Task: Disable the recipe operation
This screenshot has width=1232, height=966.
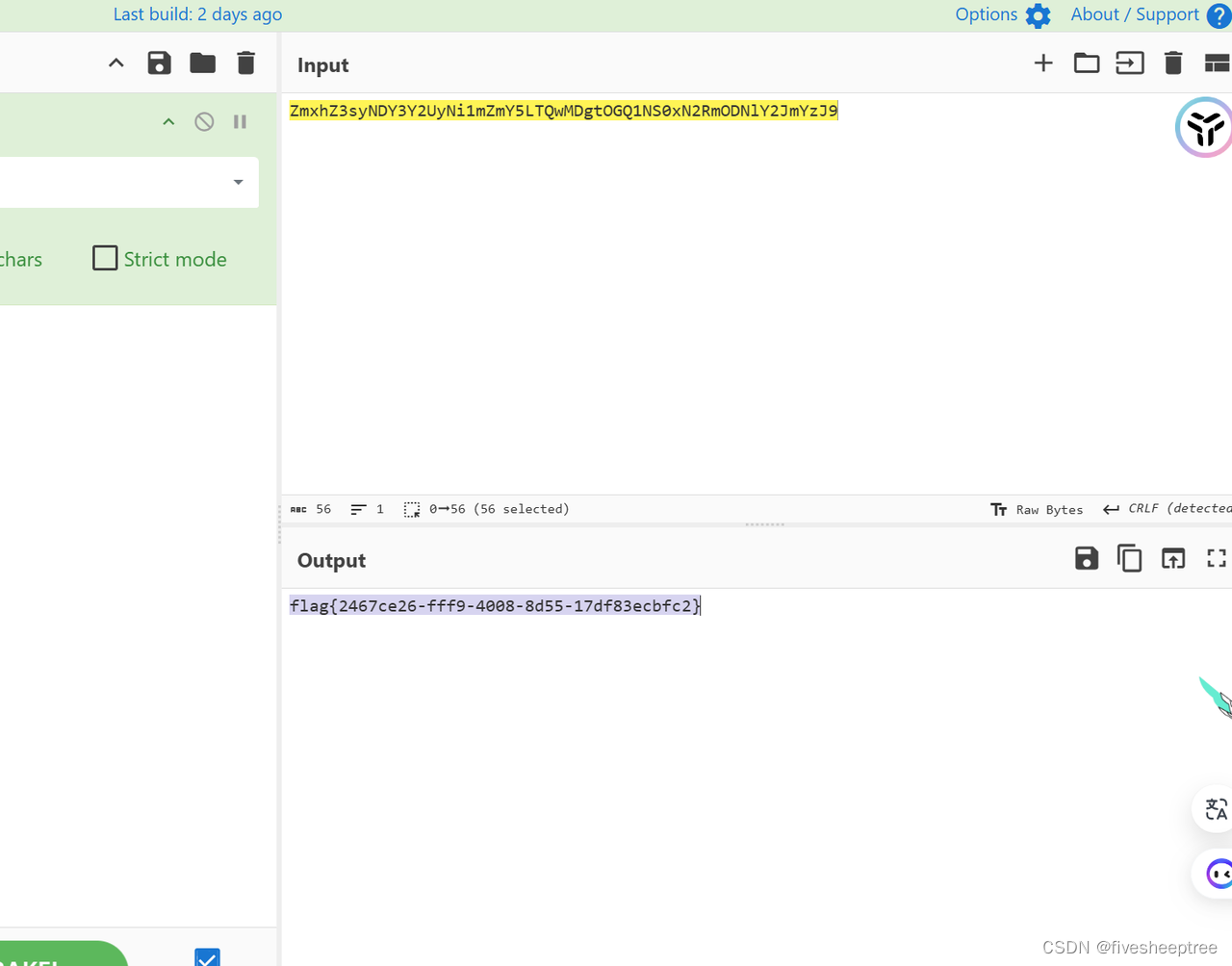Action: pos(204,121)
